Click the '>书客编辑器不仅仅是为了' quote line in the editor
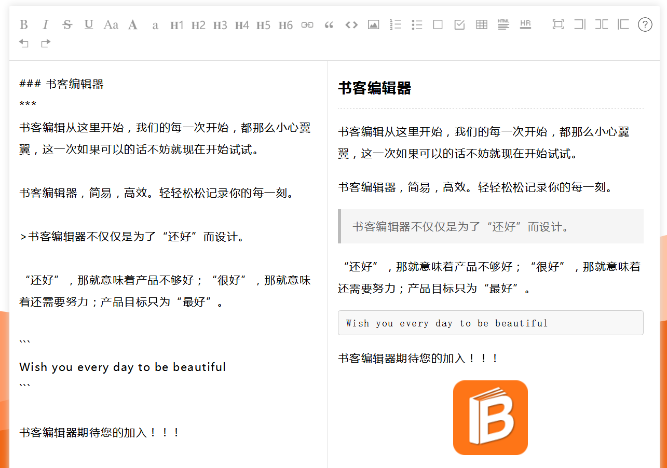The width and height of the screenshot is (667, 468). pyautogui.click(x=131, y=237)
